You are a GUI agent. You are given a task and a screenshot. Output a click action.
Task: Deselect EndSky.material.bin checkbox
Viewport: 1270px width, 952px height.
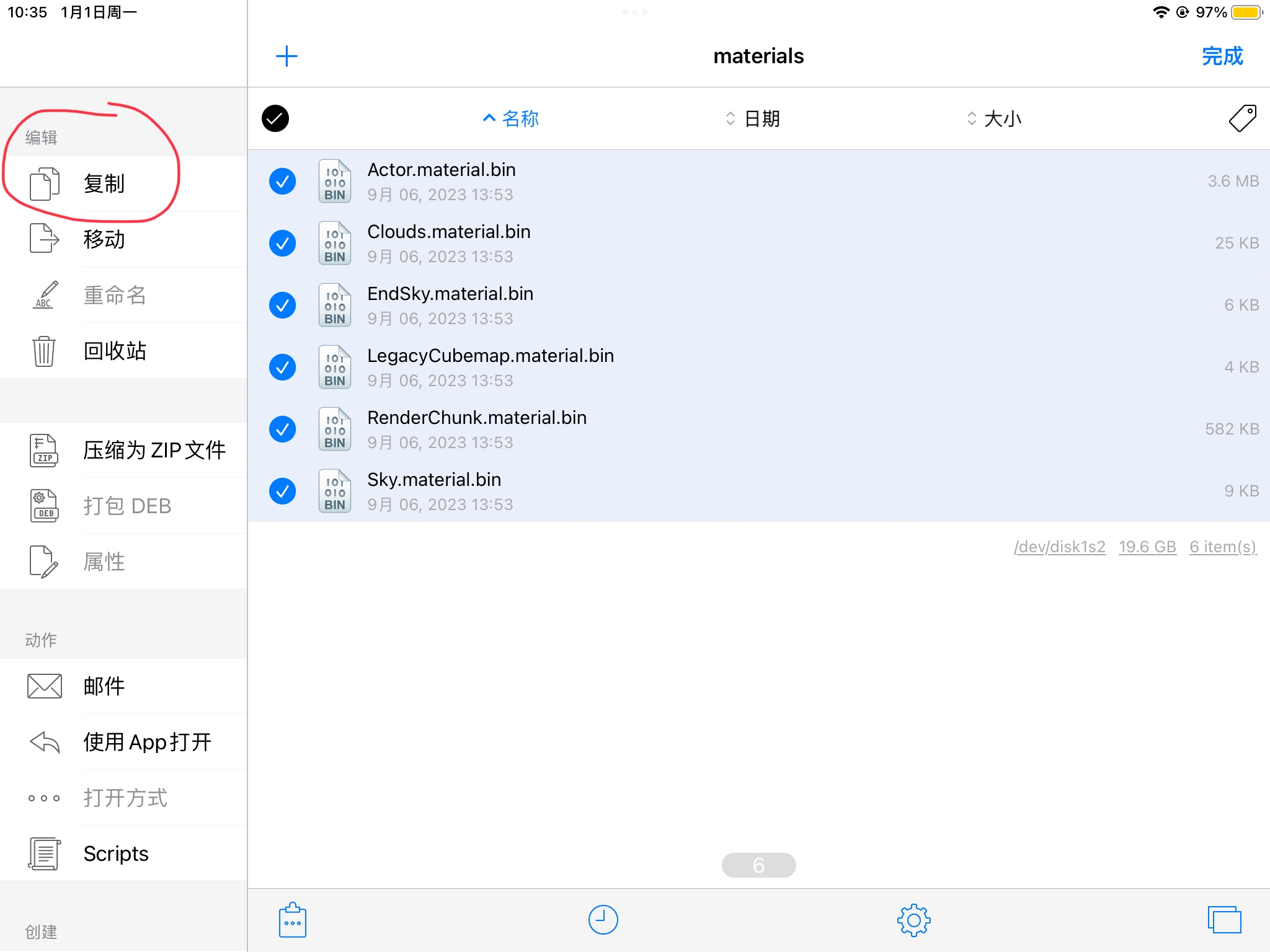[282, 305]
